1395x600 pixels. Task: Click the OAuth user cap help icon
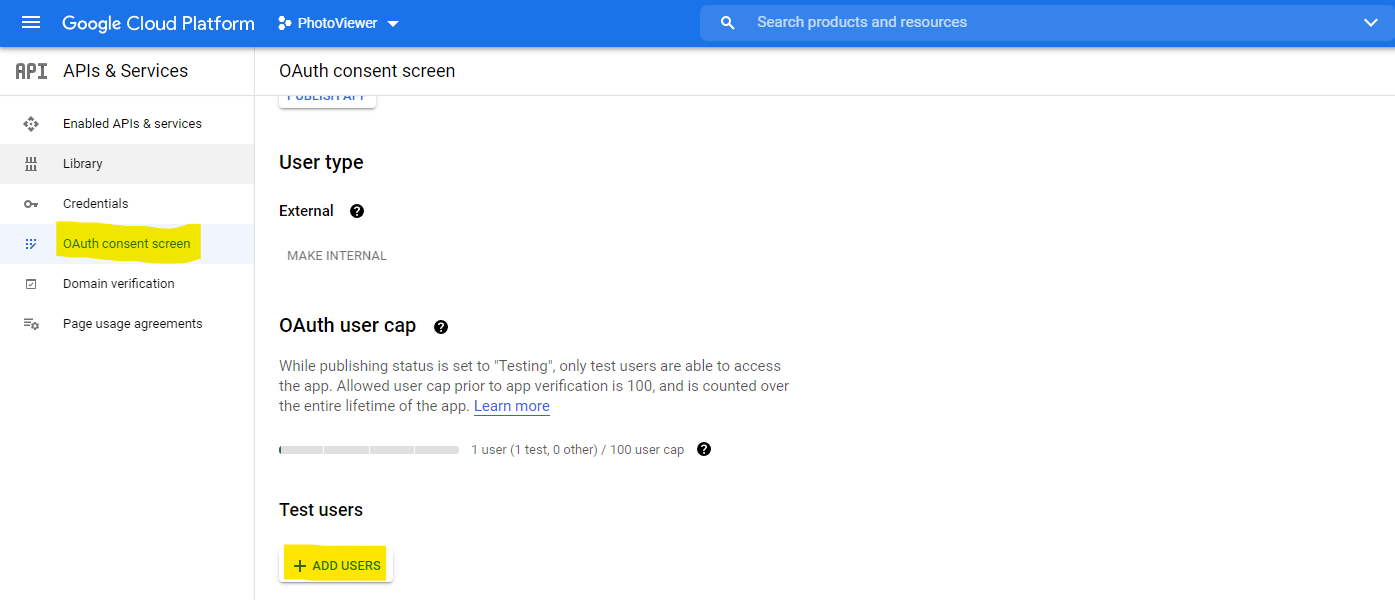tap(440, 325)
